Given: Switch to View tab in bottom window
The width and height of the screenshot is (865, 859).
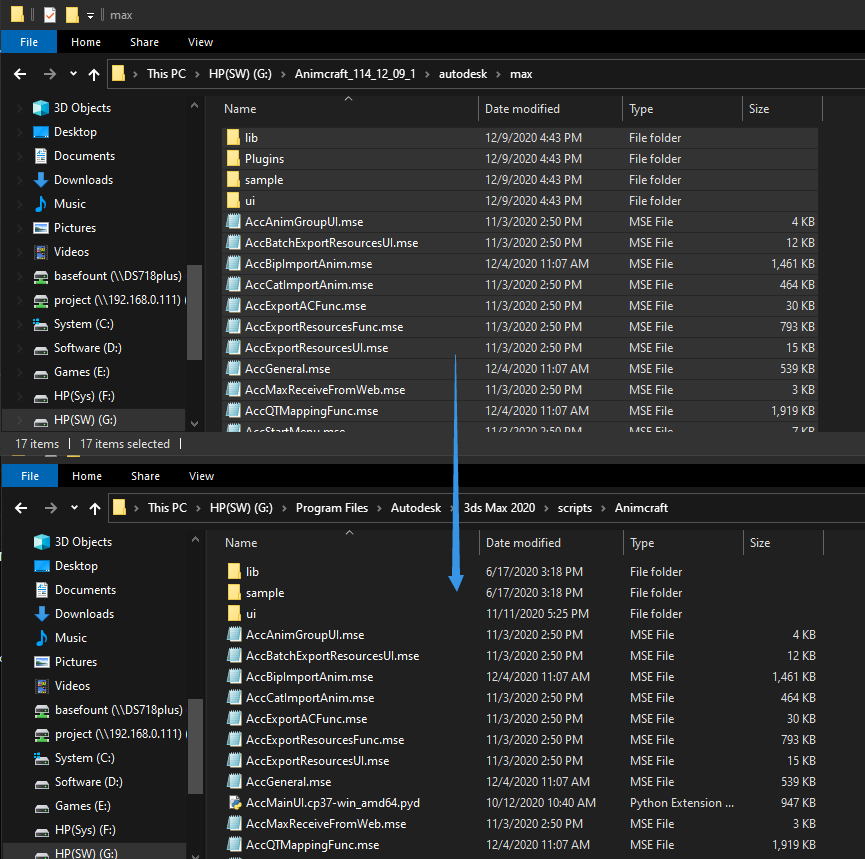Looking at the screenshot, I should [201, 476].
